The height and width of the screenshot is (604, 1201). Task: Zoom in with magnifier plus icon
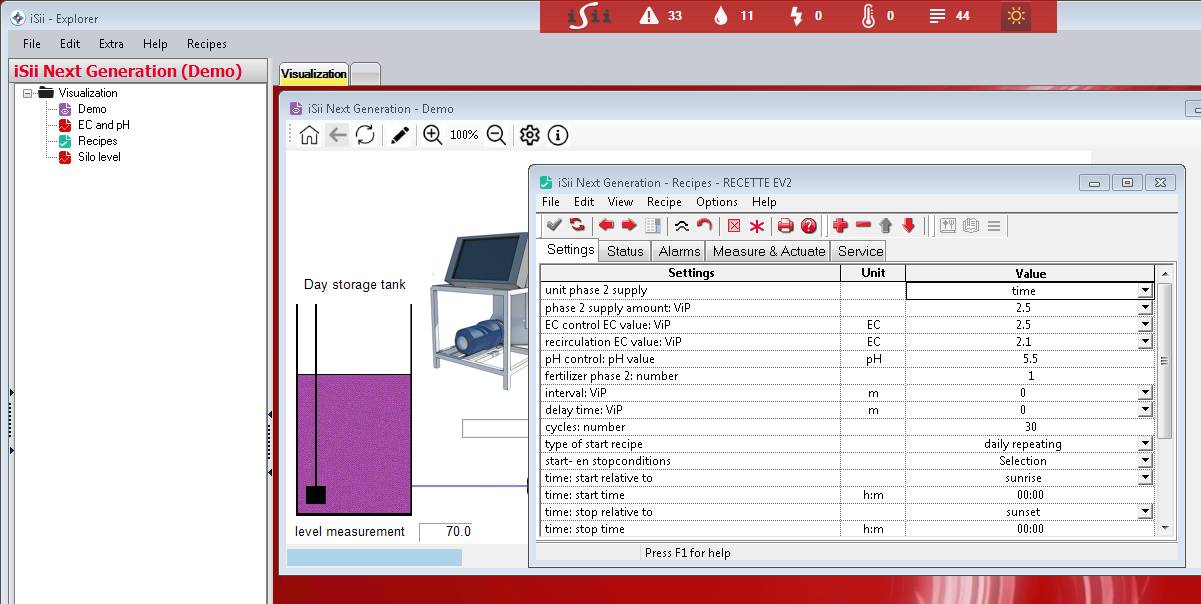point(432,135)
